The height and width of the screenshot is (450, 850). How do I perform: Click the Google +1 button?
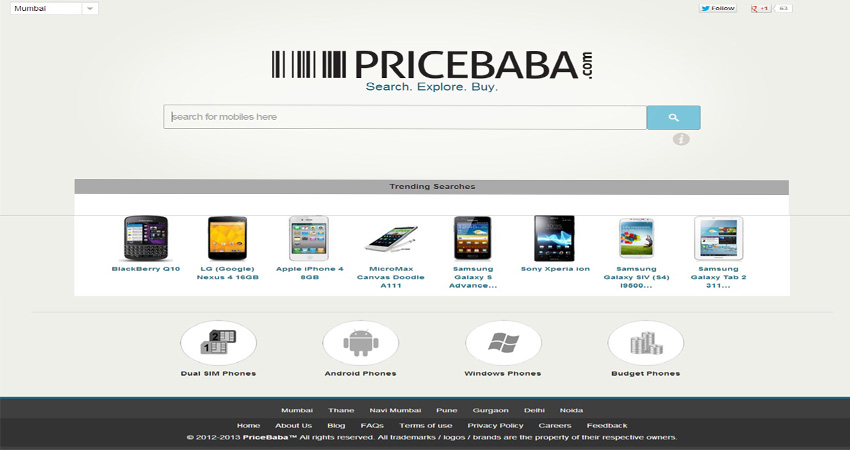pos(761,8)
